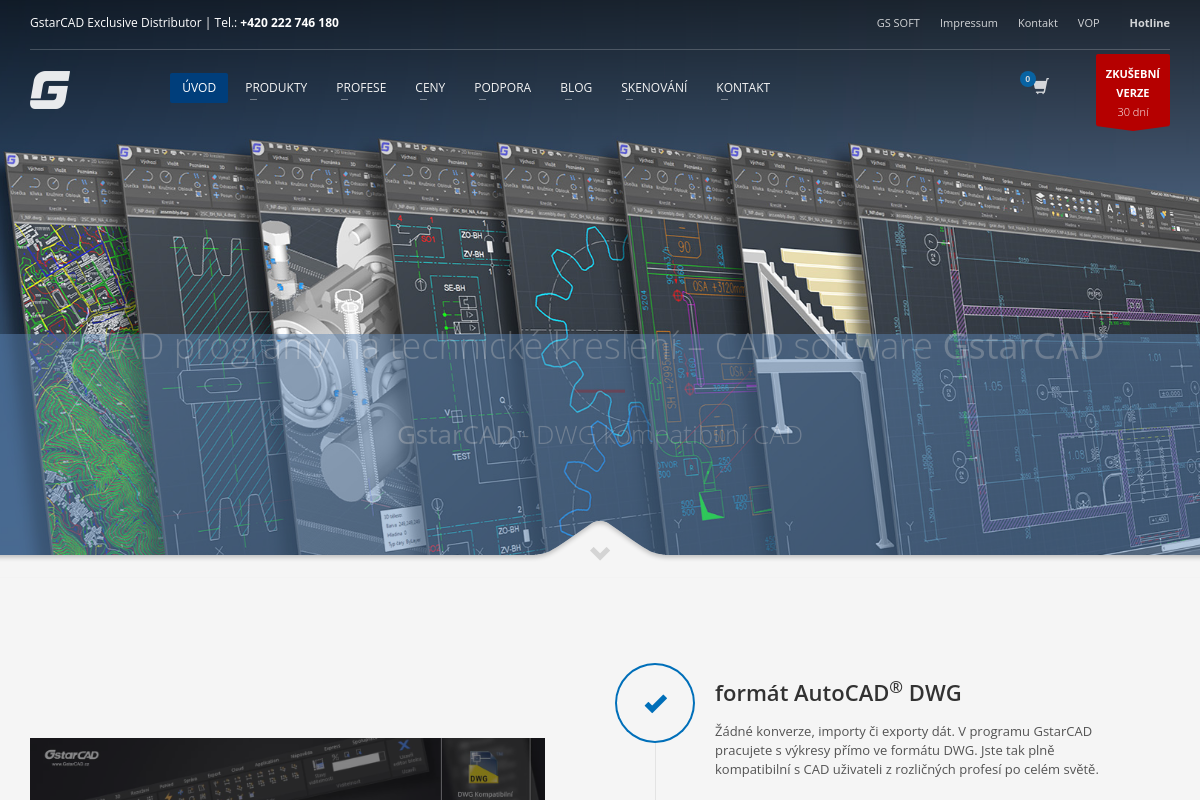Screen dimensions: 1200x800
Task: Open the PROFESE menu item
Action: tap(361, 88)
